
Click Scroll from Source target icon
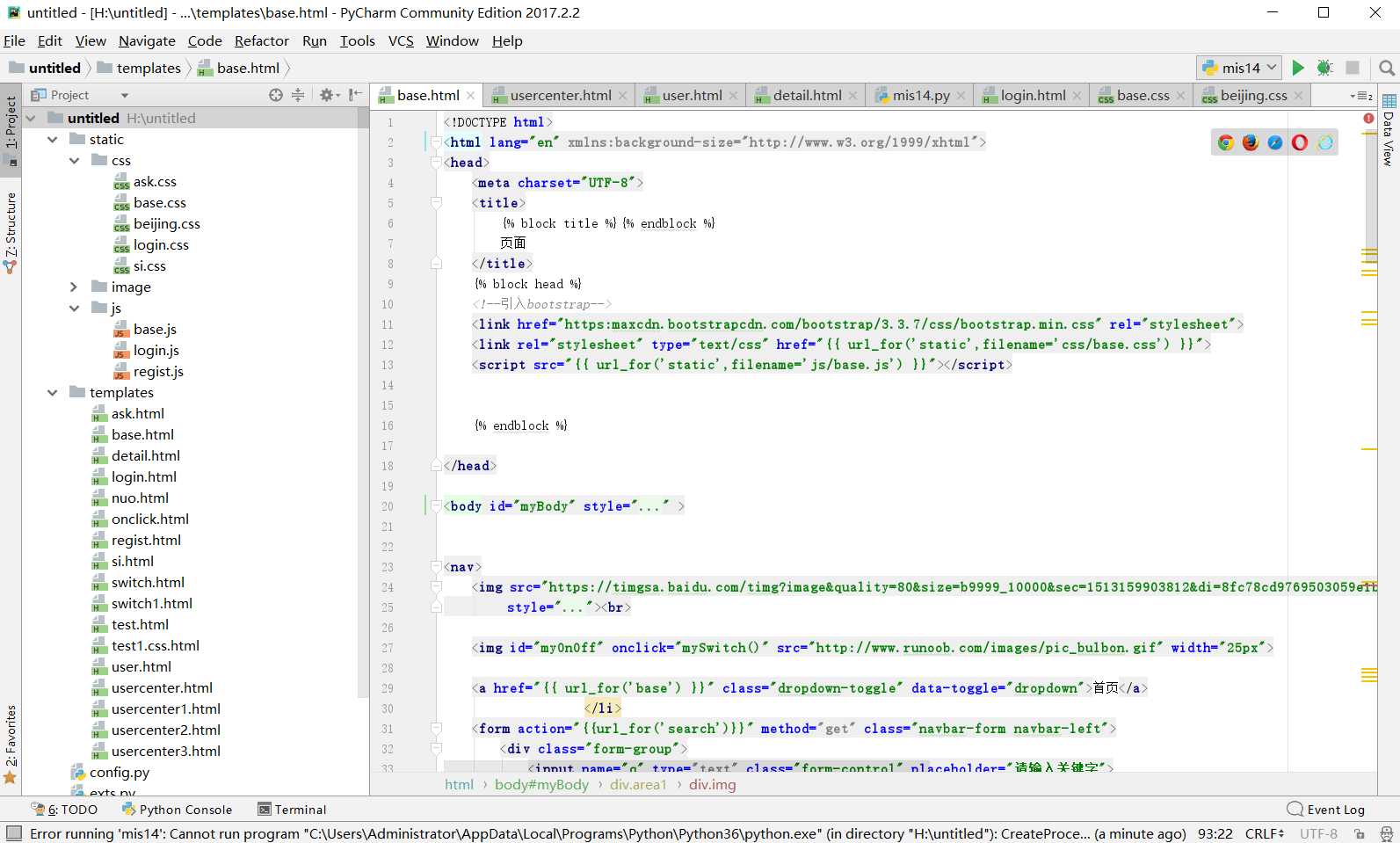pyautogui.click(x=276, y=95)
